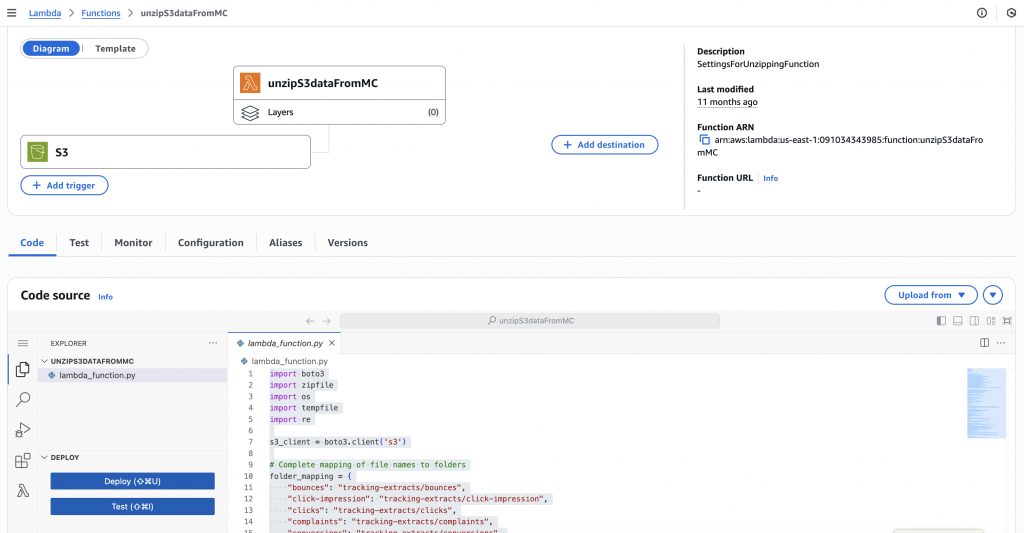Click the Add destination button
The height and width of the screenshot is (533, 1024).
point(605,145)
